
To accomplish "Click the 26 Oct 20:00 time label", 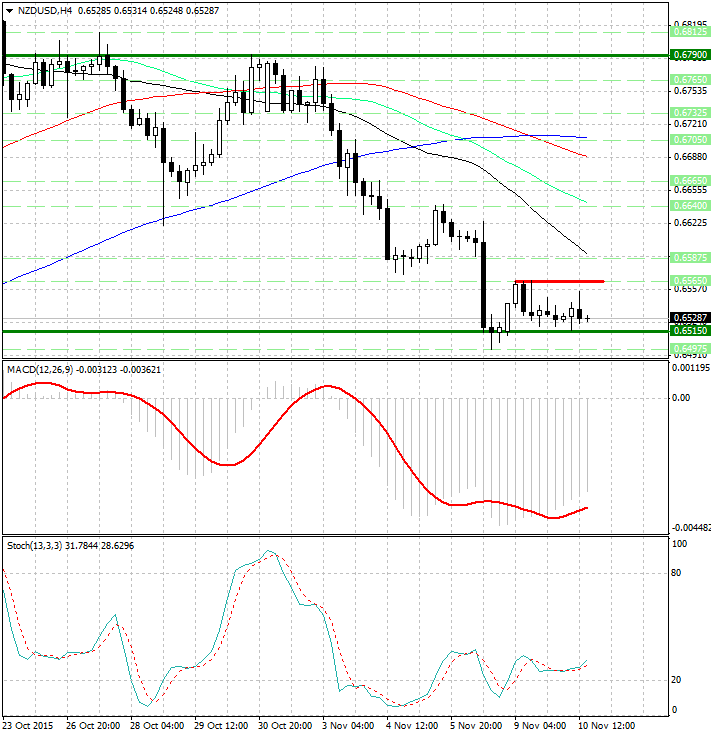I will (x=93, y=726).
